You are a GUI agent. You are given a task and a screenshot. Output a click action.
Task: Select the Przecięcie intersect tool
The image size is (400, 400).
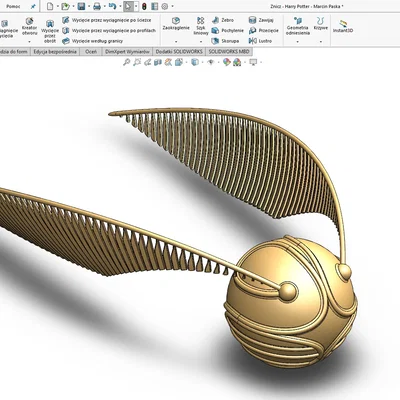264,31
